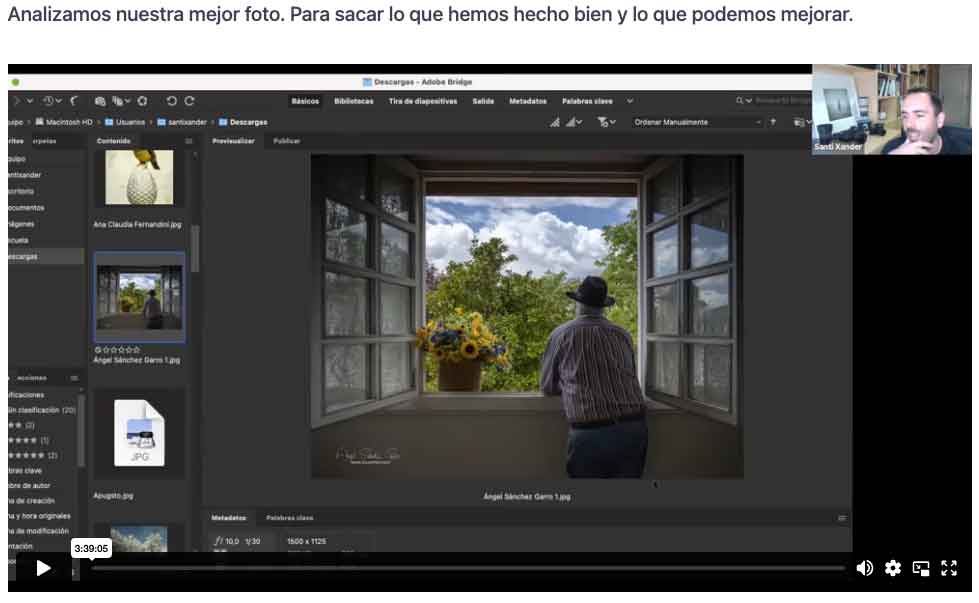Open the filter by rating star dropdown

[606, 122]
